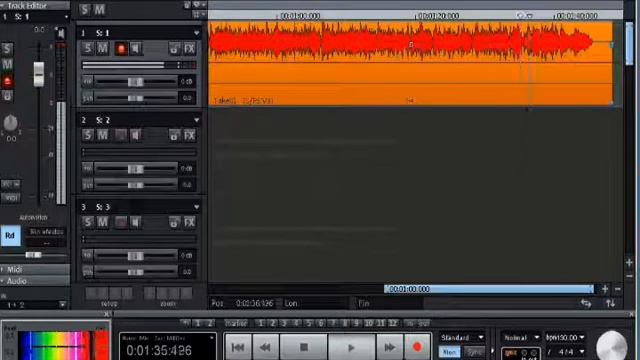Mute track 1 in the track header
This screenshot has height=360, width=640.
pyautogui.click(x=102, y=49)
